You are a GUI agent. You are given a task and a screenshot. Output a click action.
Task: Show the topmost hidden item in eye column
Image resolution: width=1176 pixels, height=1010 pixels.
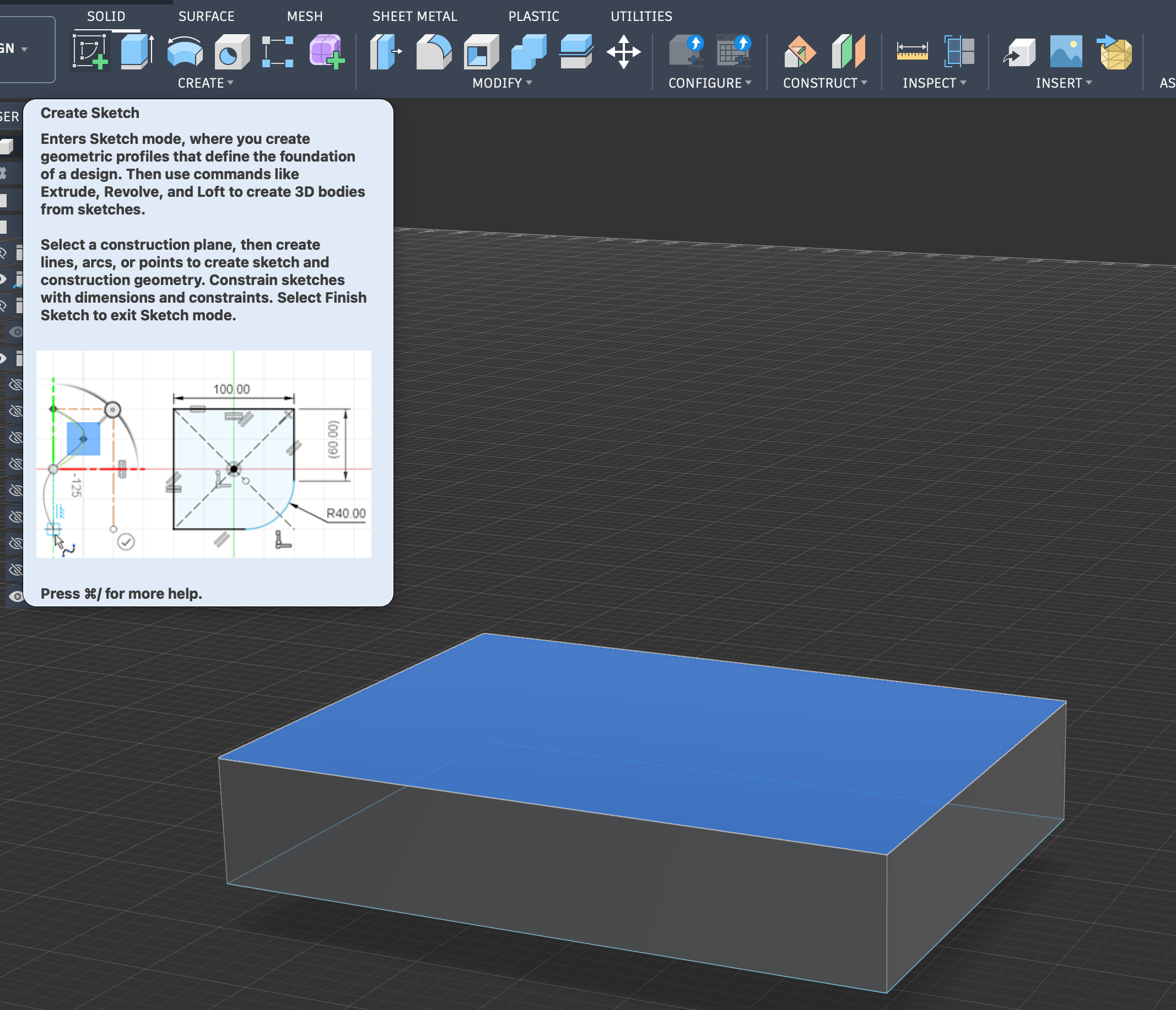(x=16, y=385)
